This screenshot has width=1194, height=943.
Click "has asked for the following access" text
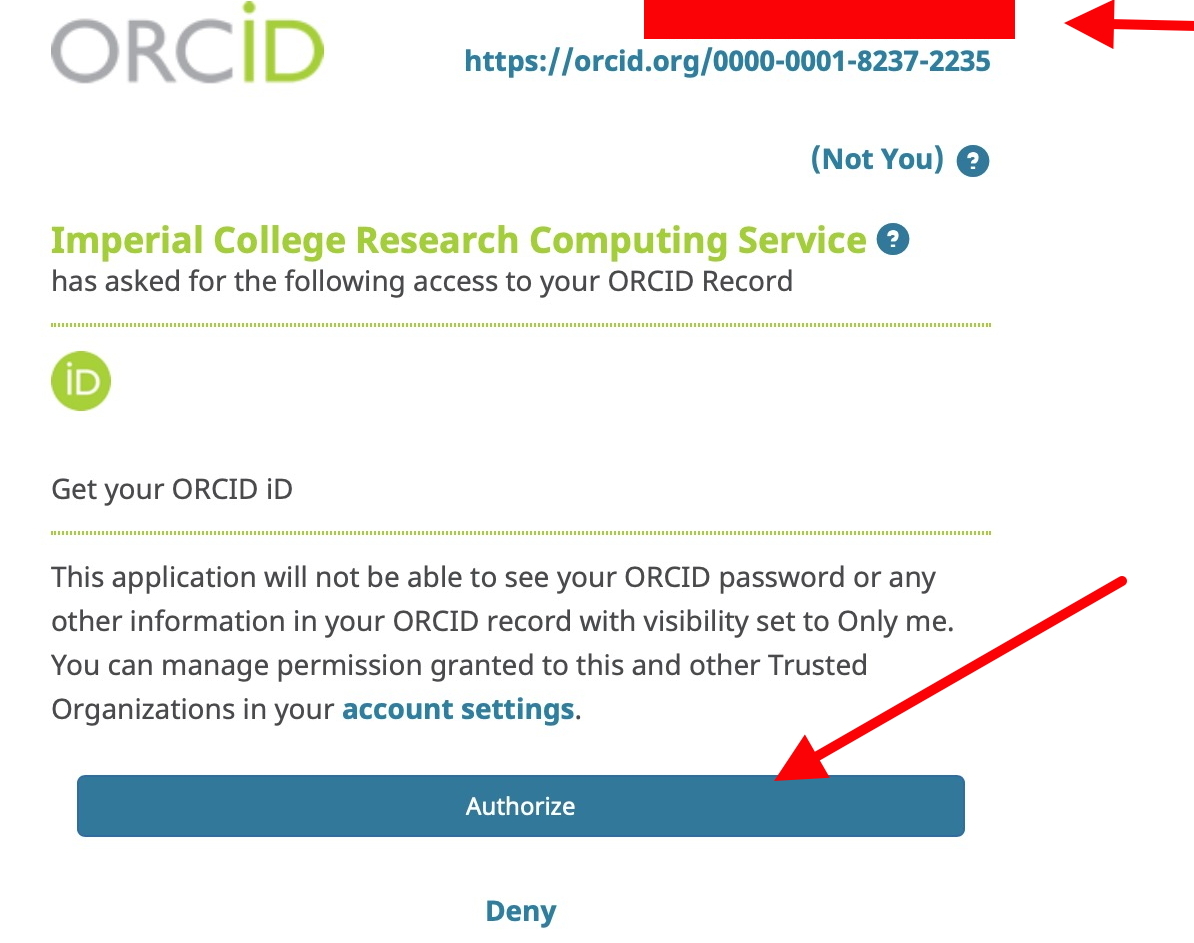pyautogui.click(x=421, y=281)
